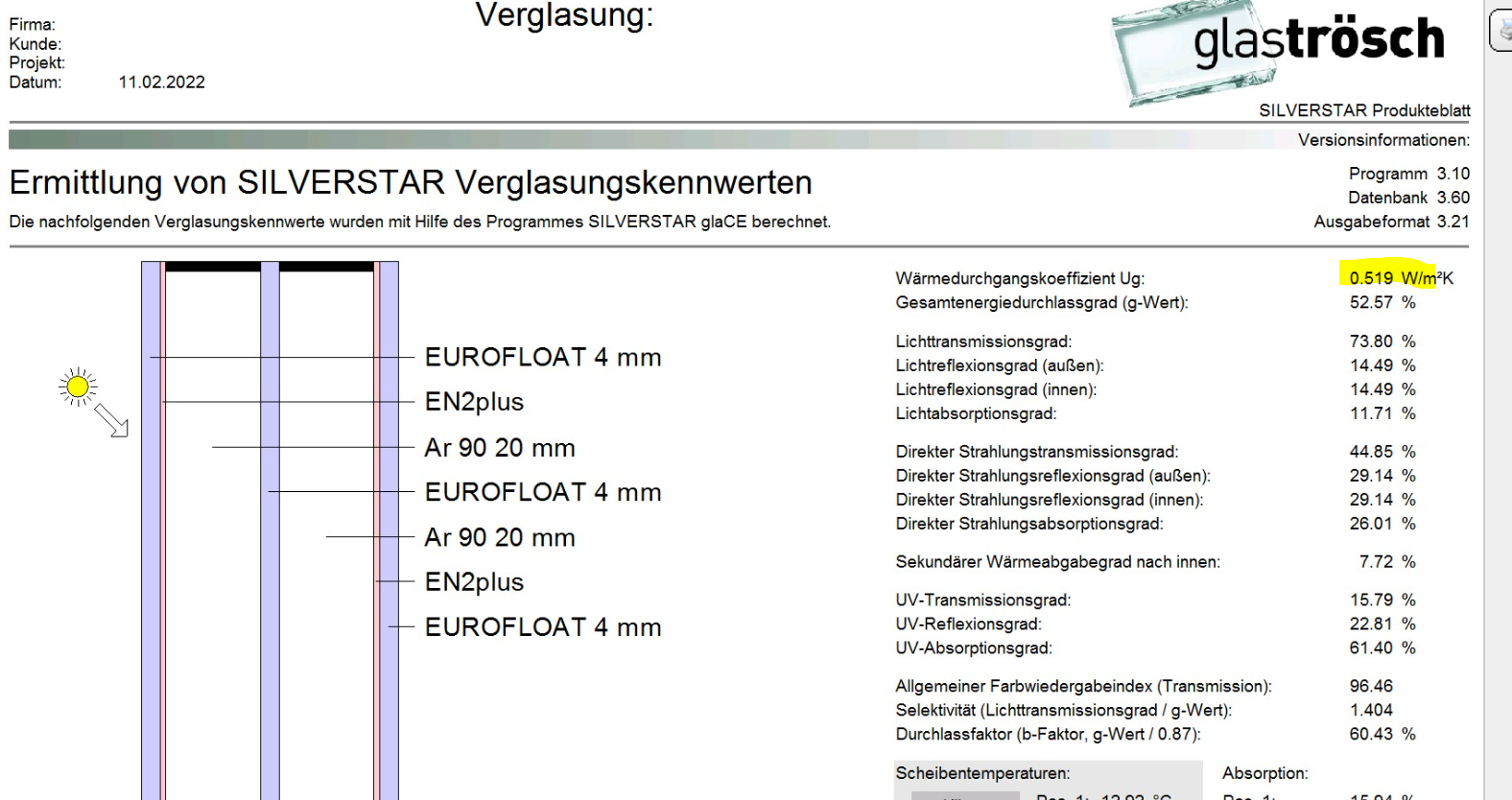The width and height of the screenshot is (1512, 800).
Task: Click the bottom 'EUROFLOAT 4 mm' label
Action: [543, 627]
